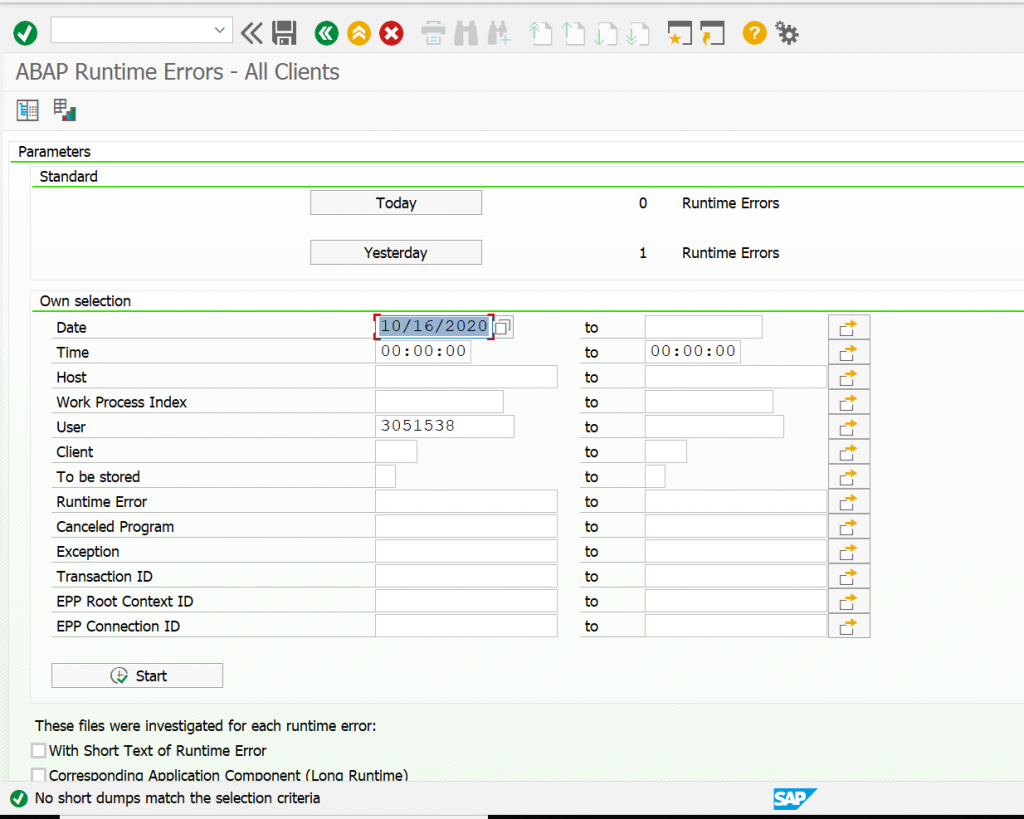Open the command field dropdown
Viewport: 1024px width, 819px height.
[x=220, y=30]
